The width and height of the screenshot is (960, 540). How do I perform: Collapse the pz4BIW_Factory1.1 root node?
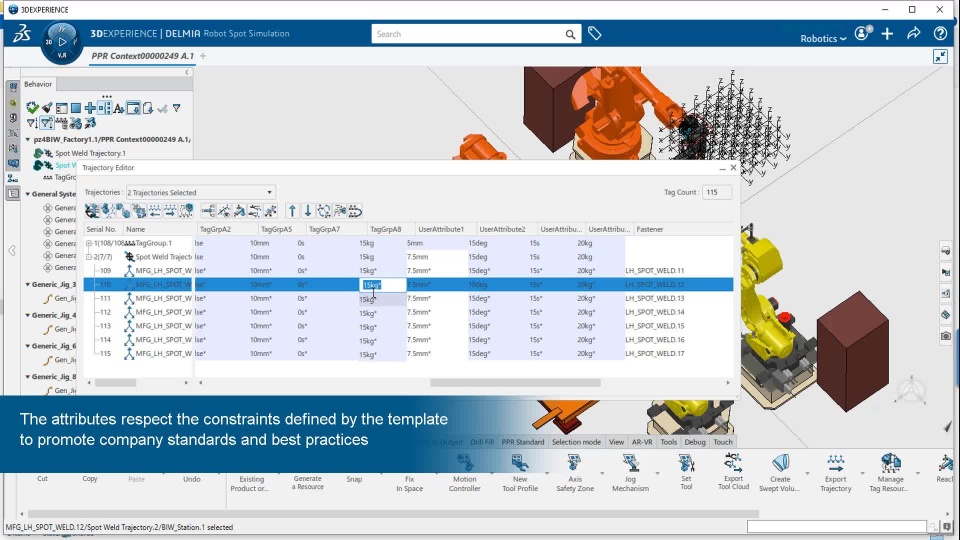click(28, 140)
